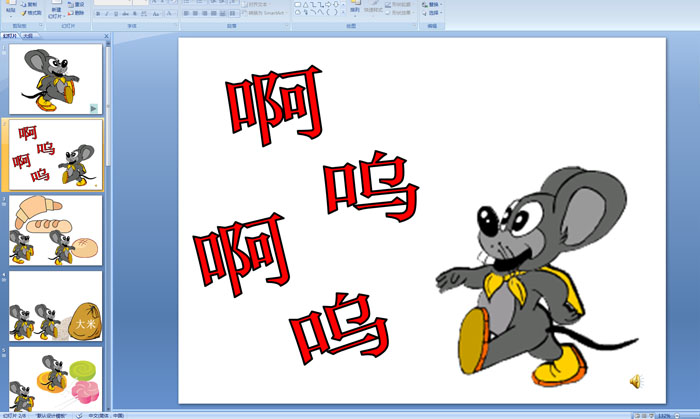Toggle Strikethrough formatting
The image size is (700, 419).
click(x=125, y=14)
